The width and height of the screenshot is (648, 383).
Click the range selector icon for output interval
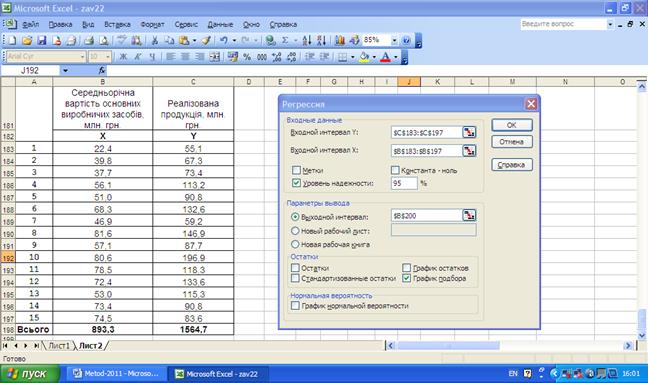(x=469, y=215)
